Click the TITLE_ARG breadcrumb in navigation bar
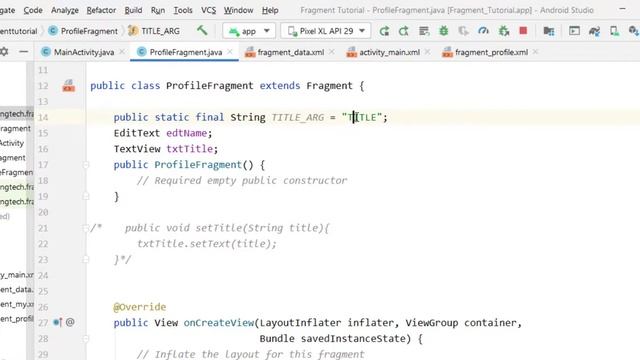 154,31
